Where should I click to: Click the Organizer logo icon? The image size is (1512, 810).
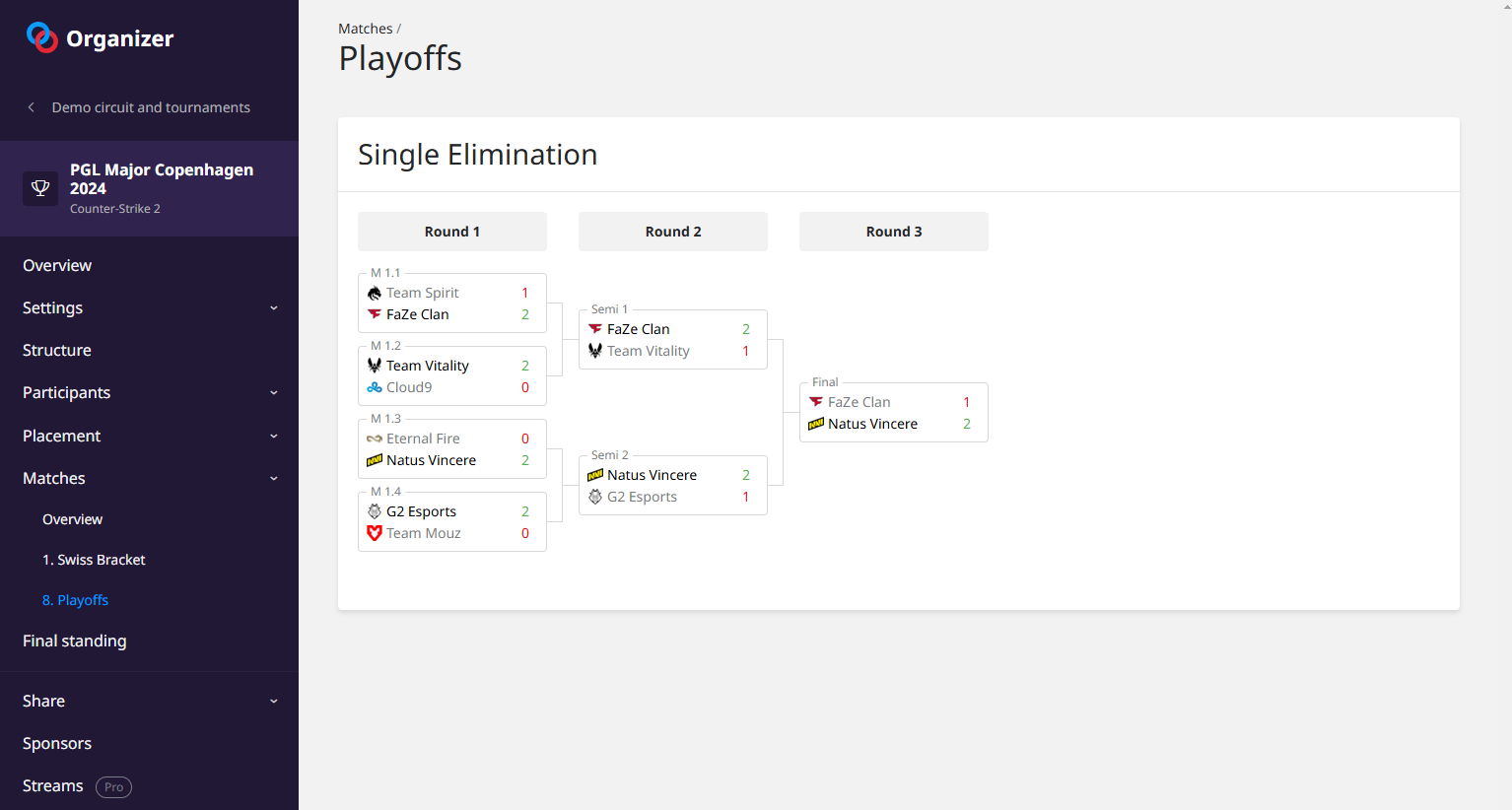(x=41, y=37)
